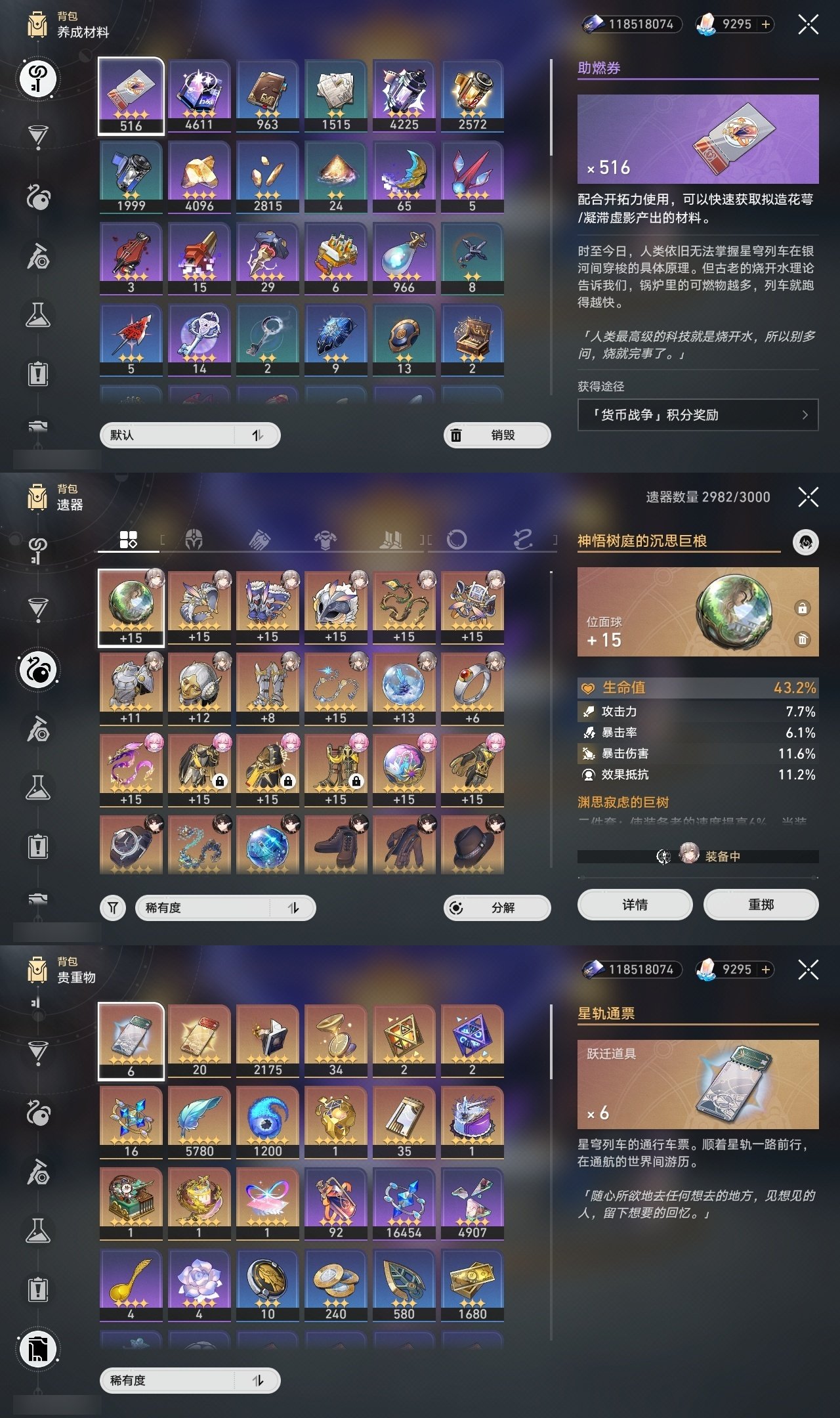
Task: Open the consumables flask icon in the top sidebar
Action: [38, 316]
